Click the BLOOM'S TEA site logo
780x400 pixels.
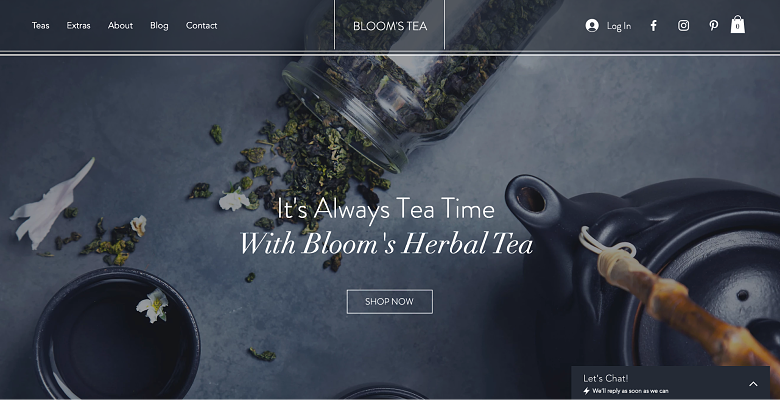coord(390,26)
